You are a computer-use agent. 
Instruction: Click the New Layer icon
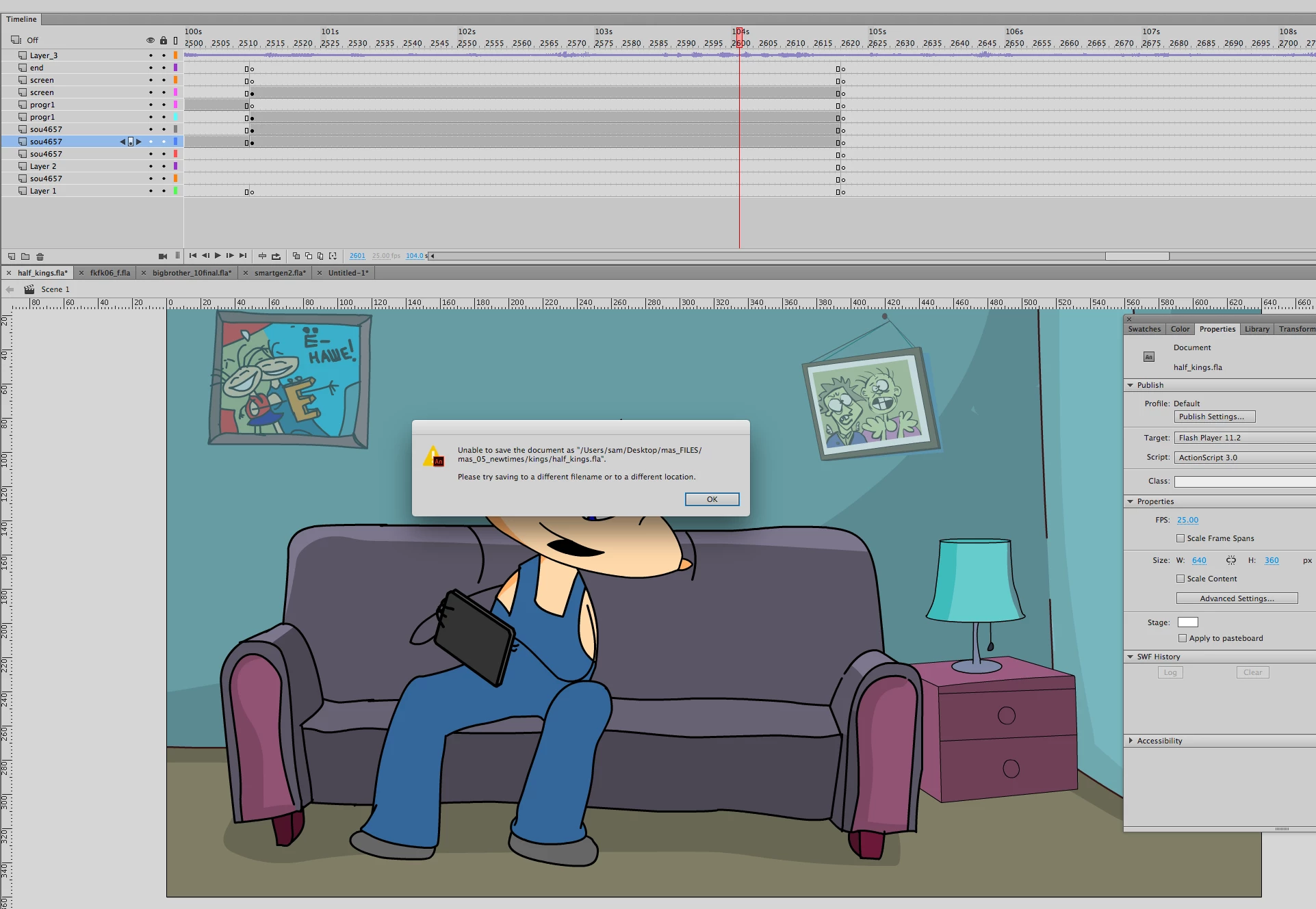coord(12,256)
